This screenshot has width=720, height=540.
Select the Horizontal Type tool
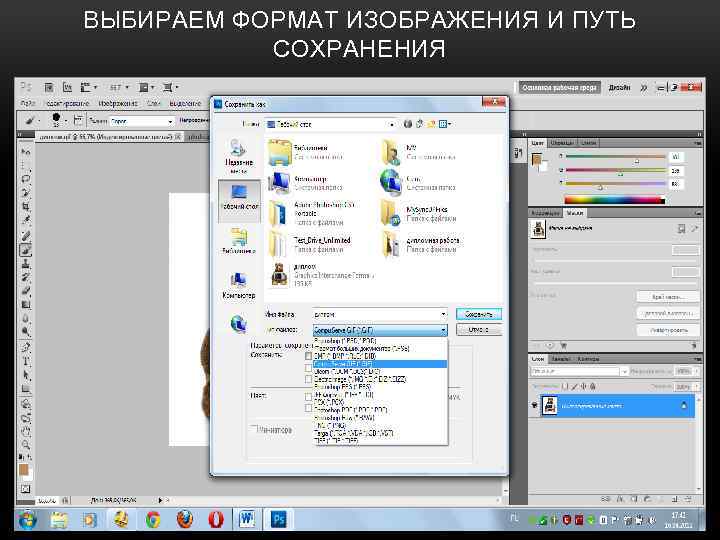[x=25, y=361]
